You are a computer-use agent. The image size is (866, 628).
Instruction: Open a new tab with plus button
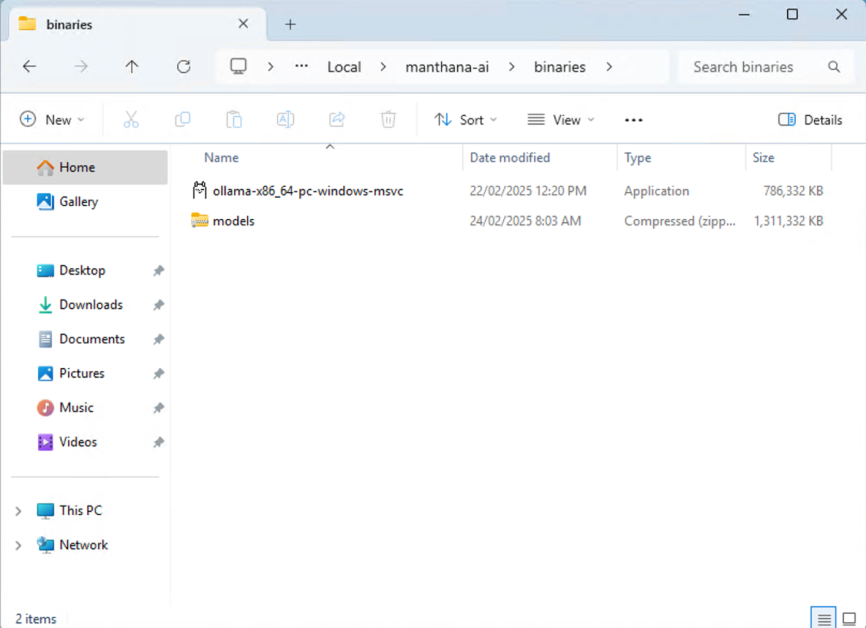tap(290, 24)
